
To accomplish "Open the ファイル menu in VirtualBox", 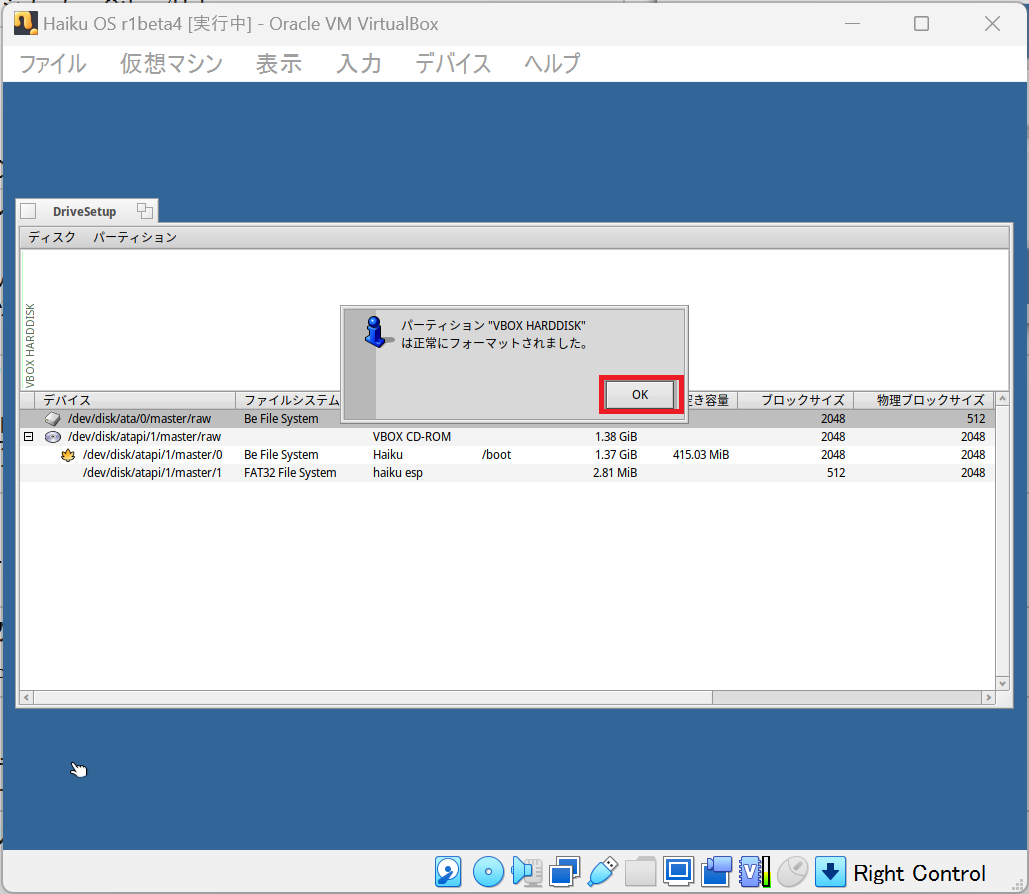I will point(52,64).
